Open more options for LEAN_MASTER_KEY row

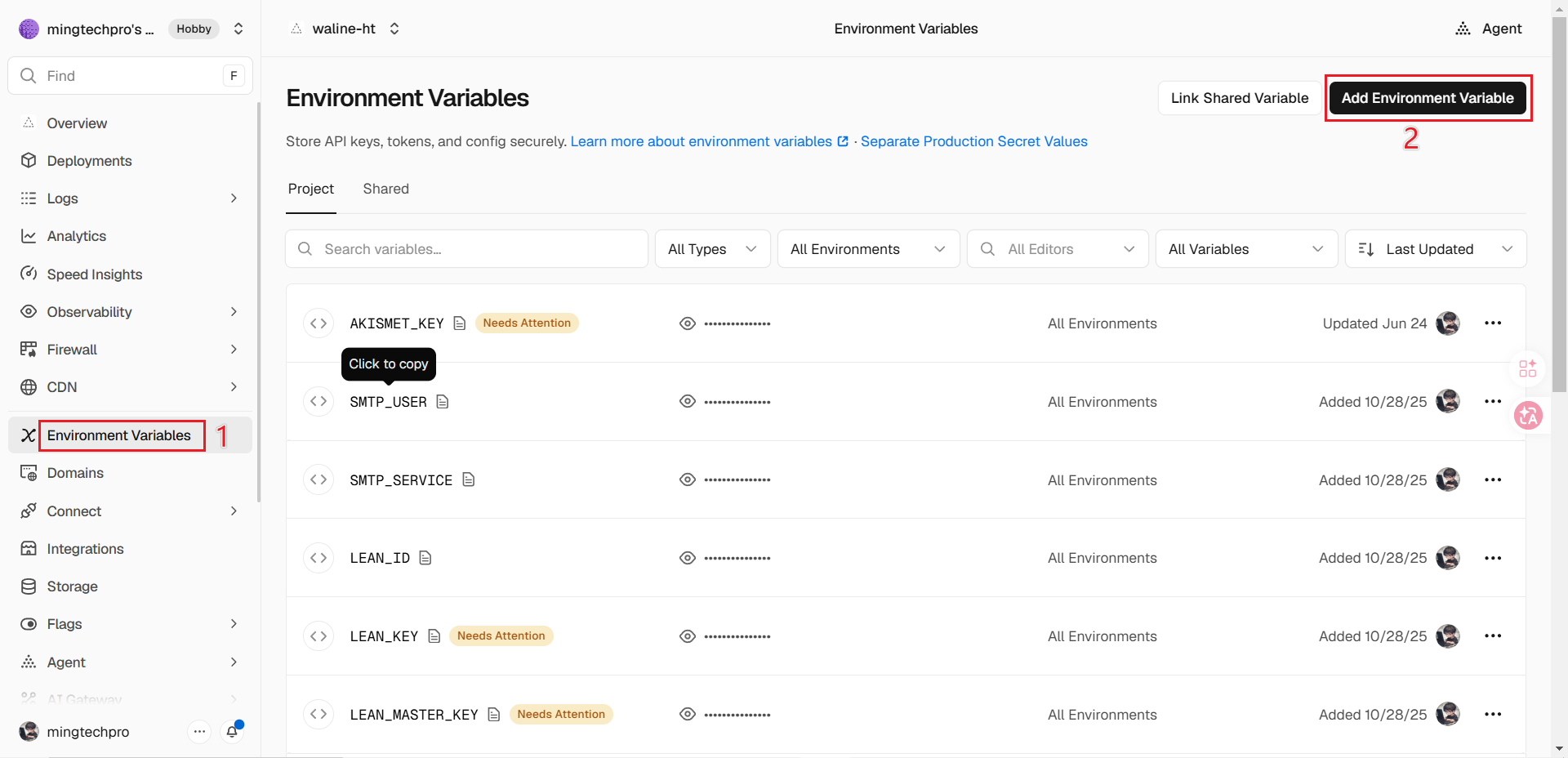click(x=1493, y=715)
